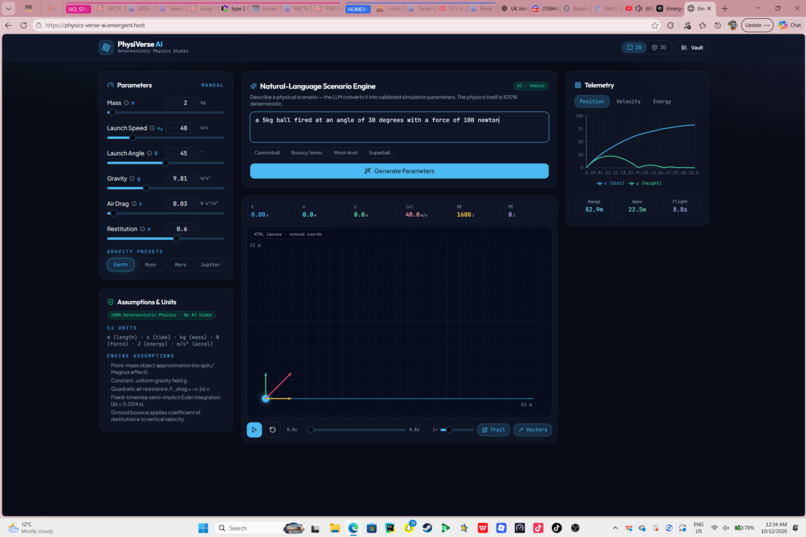Open the Windows Start menu
Image resolution: width=806 pixels, height=537 pixels.
[203, 528]
